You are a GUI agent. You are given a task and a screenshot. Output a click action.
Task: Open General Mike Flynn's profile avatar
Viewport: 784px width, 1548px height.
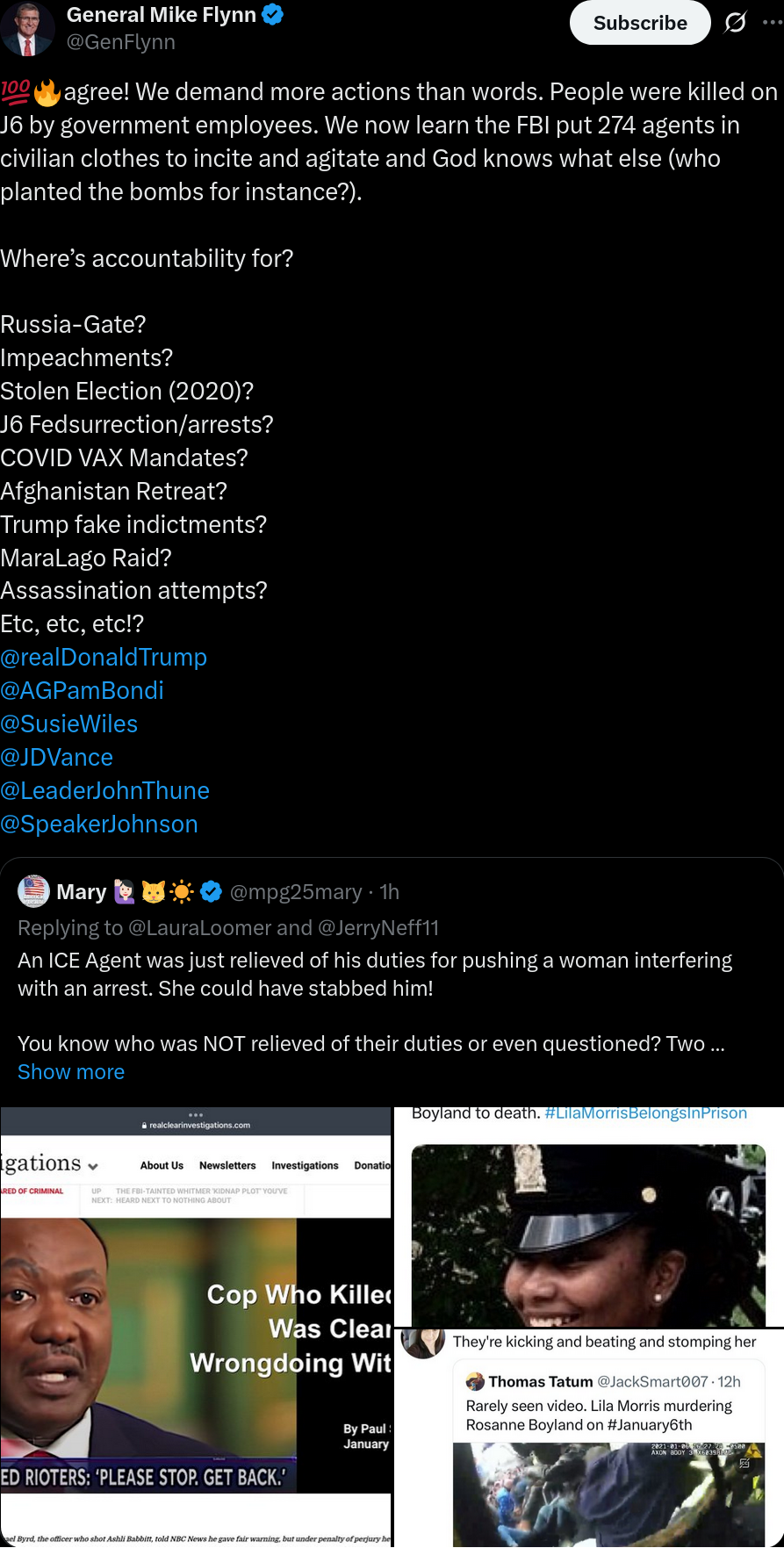pos(28,26)
